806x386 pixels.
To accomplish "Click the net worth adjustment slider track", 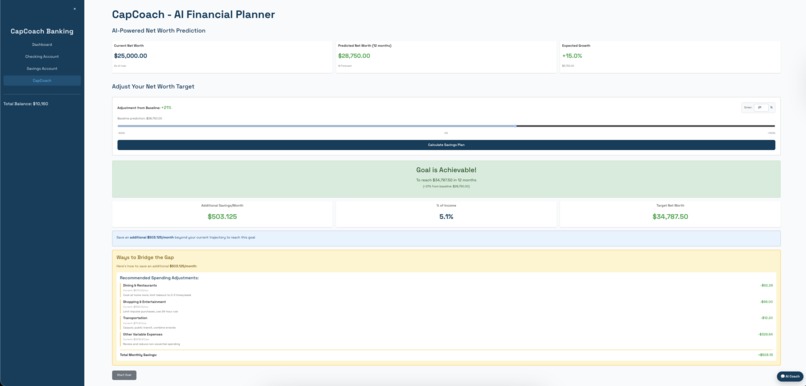I will (446, 125).
